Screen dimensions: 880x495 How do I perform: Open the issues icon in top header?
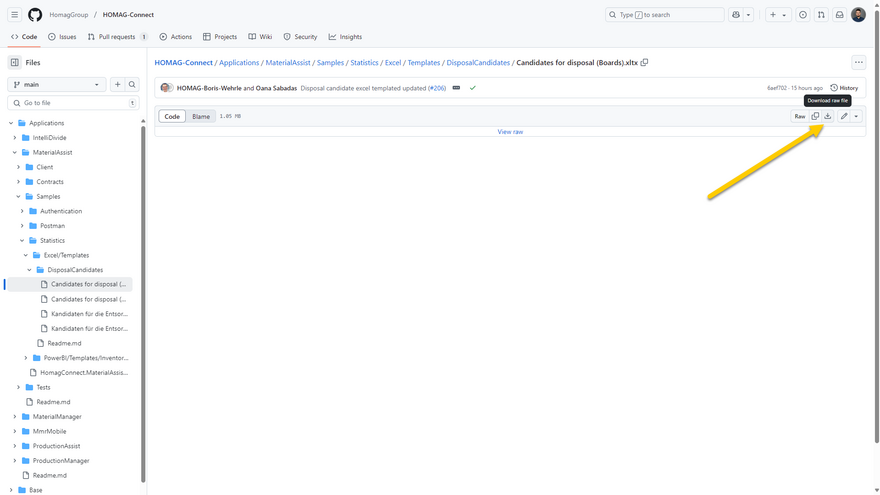click(803, 15)
